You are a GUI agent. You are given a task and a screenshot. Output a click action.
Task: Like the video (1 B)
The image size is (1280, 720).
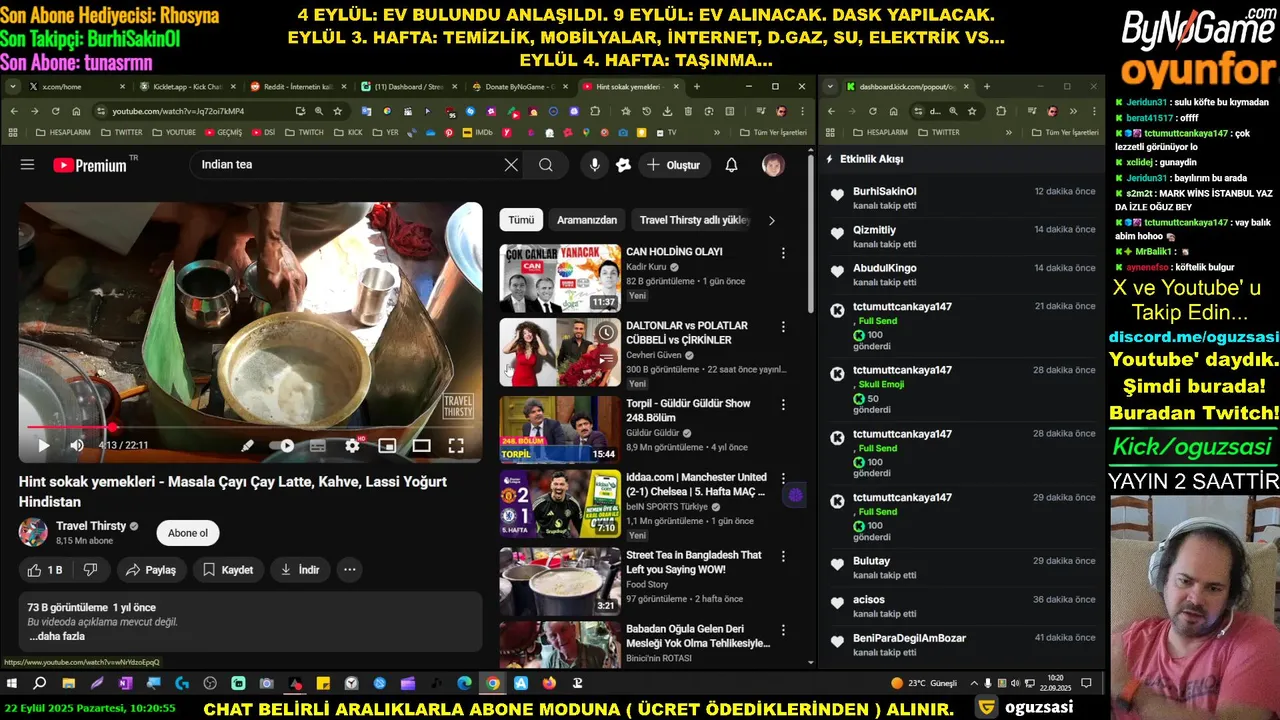point(43,570)
